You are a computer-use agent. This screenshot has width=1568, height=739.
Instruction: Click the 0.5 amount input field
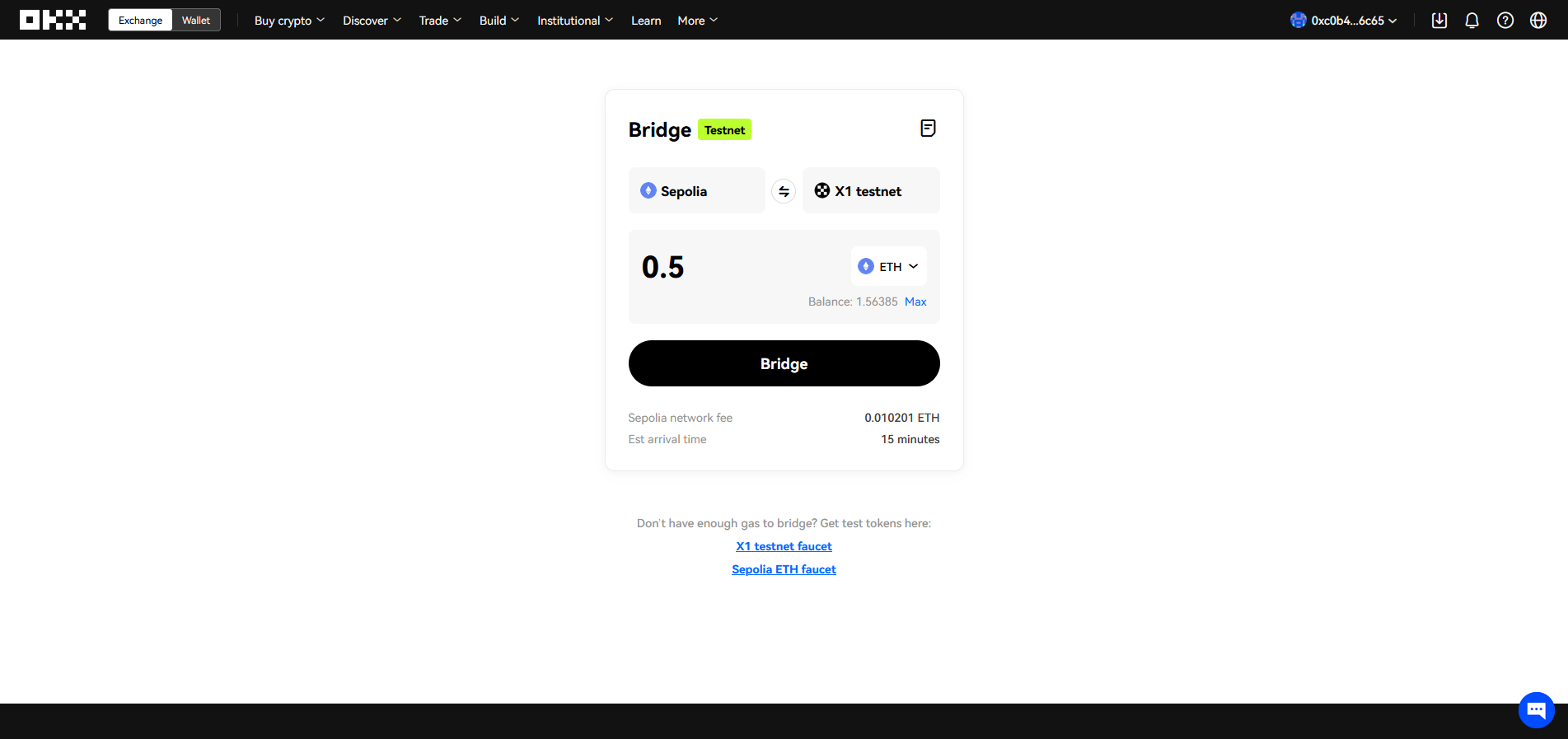click(733, 267)
